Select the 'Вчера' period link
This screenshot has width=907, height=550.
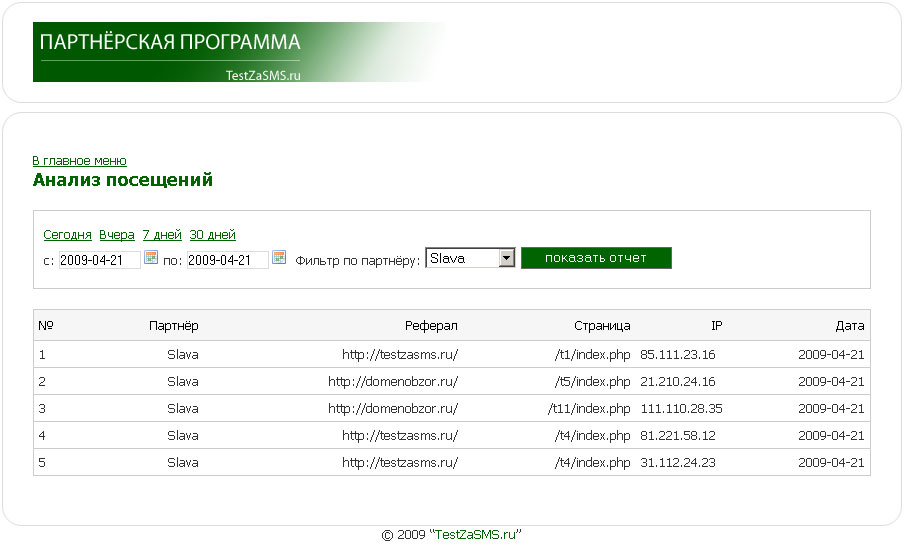pyautogui.click(x=117, y=235)
